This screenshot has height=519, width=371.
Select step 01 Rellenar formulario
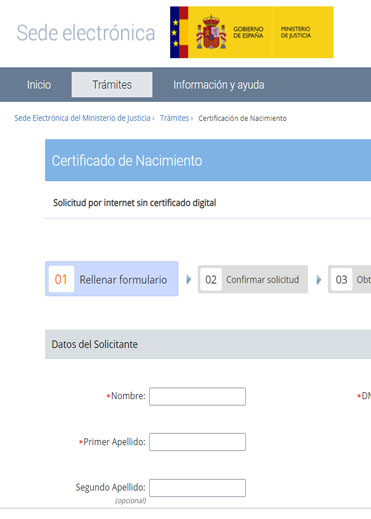[x=112, y=279]
